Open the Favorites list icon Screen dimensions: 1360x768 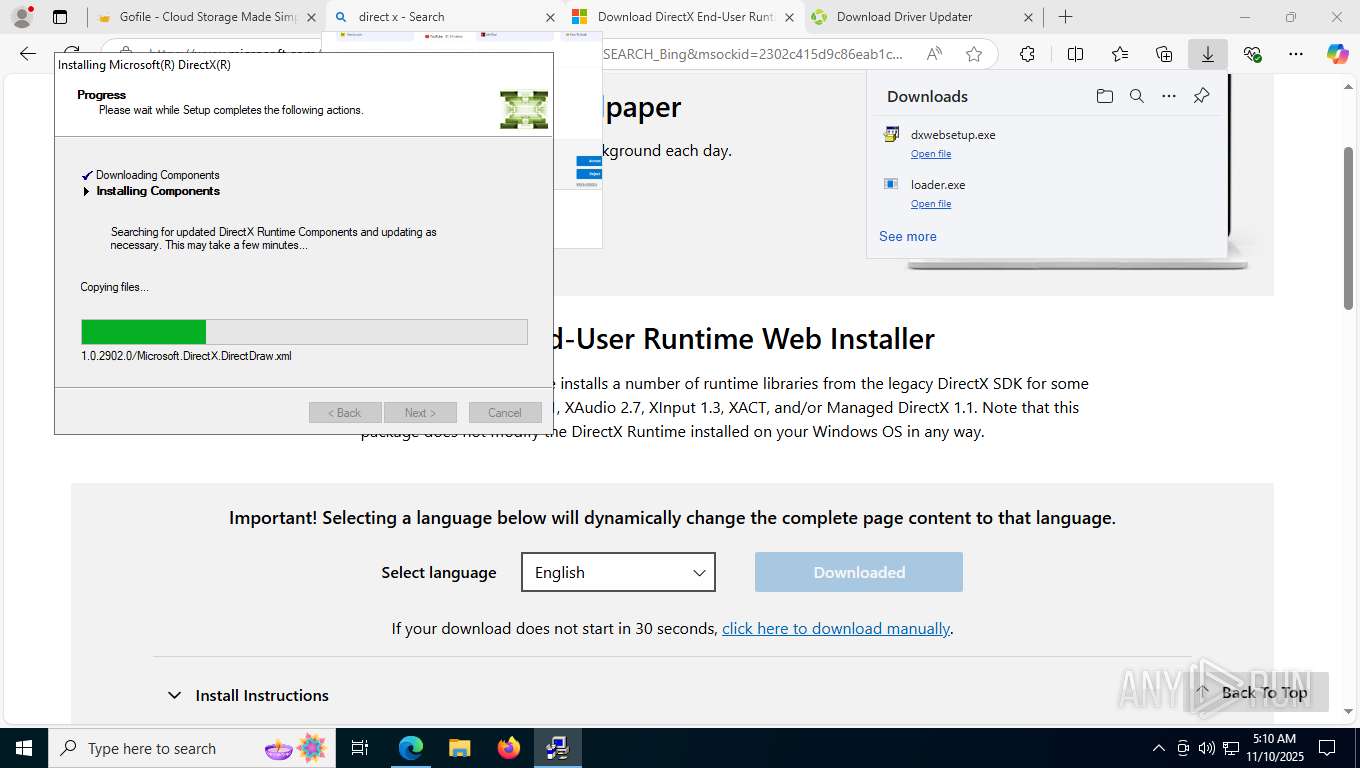click(x=1120, y=54)
